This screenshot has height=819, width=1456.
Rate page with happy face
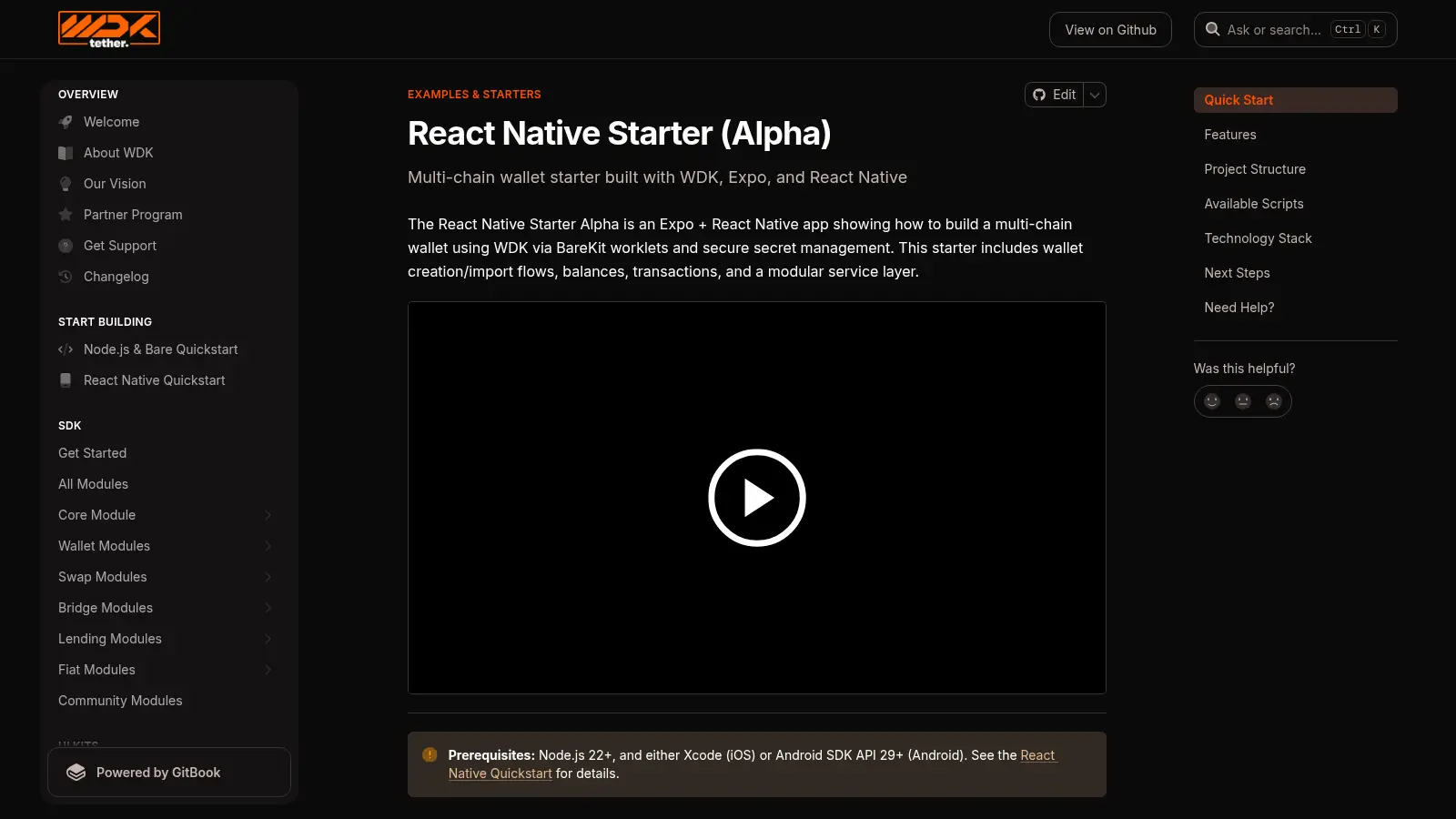[1212, 401]
